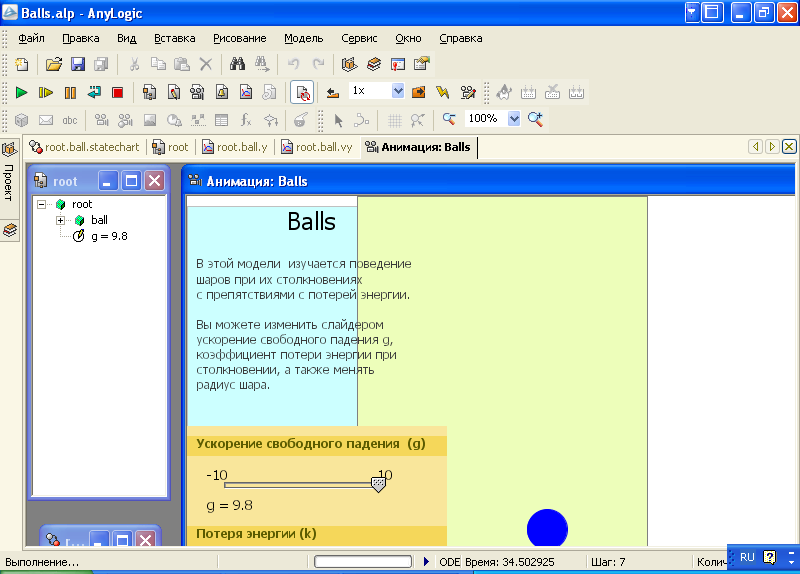The height and width of the screenshot is (574, 800).
Task: Open the Модель menu
Action: (304, 38)
